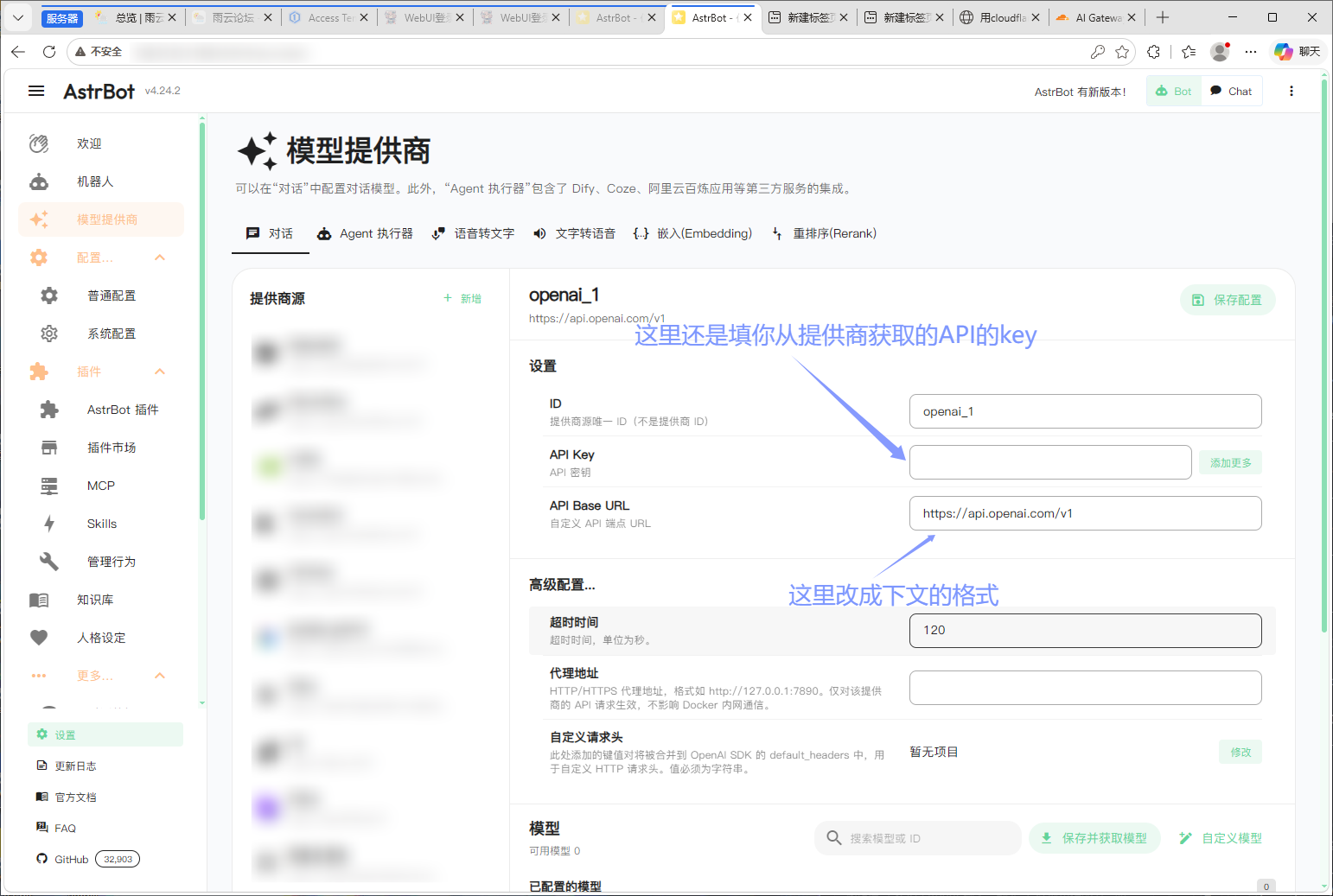Collapse the 更多 sidebar group
This screenshot has width=1333, height=896.
coord(101,676)
